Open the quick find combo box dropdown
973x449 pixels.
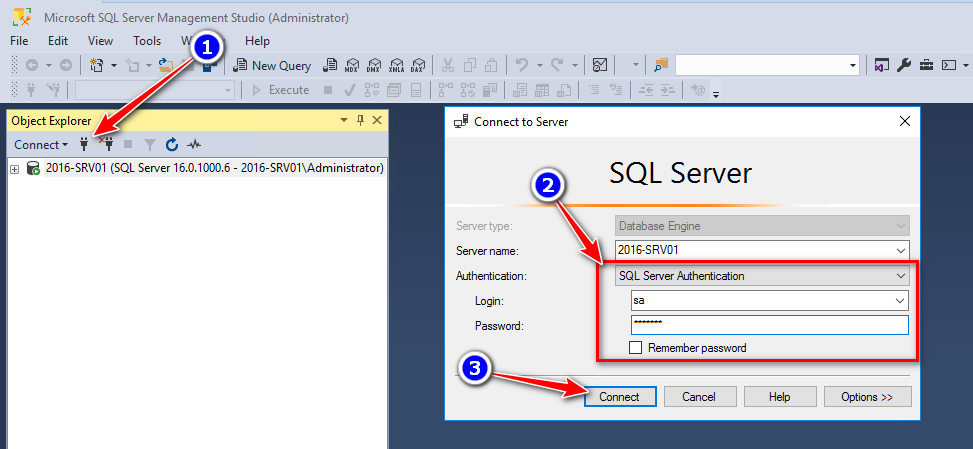click(x=853, y=64)
